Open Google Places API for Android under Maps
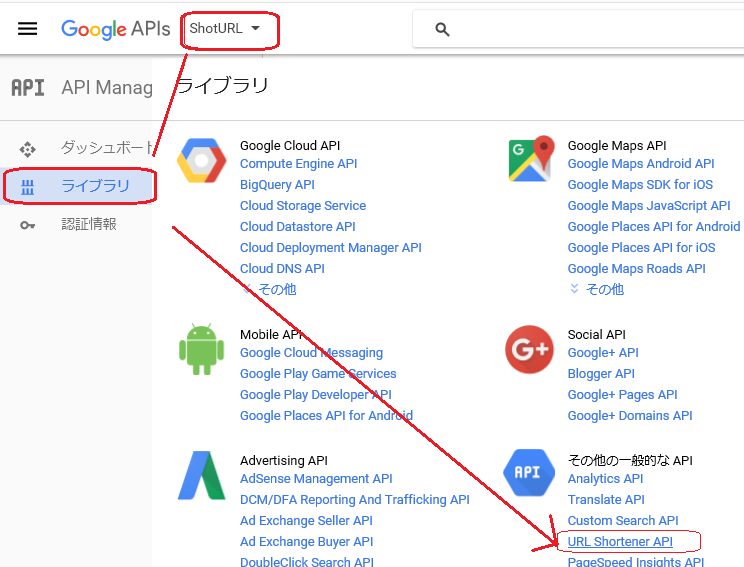 click(654, 226)
